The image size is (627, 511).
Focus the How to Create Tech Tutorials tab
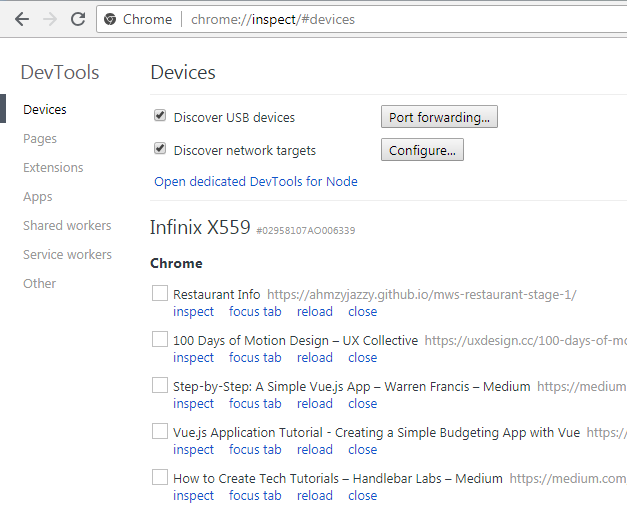[255, 495]
